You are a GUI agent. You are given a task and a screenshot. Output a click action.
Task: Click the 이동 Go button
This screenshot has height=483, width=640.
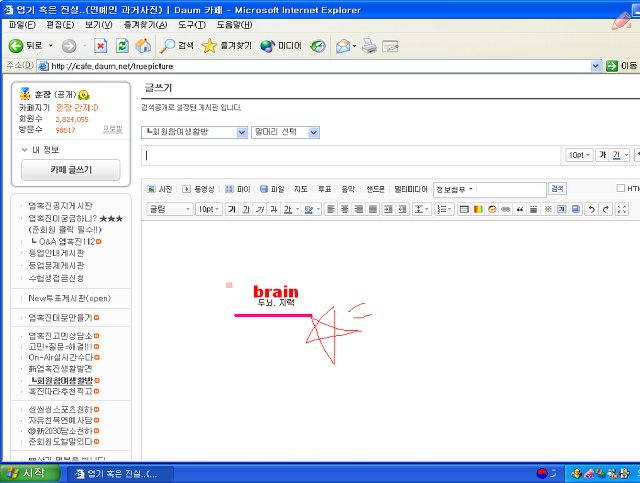[622, 66]
